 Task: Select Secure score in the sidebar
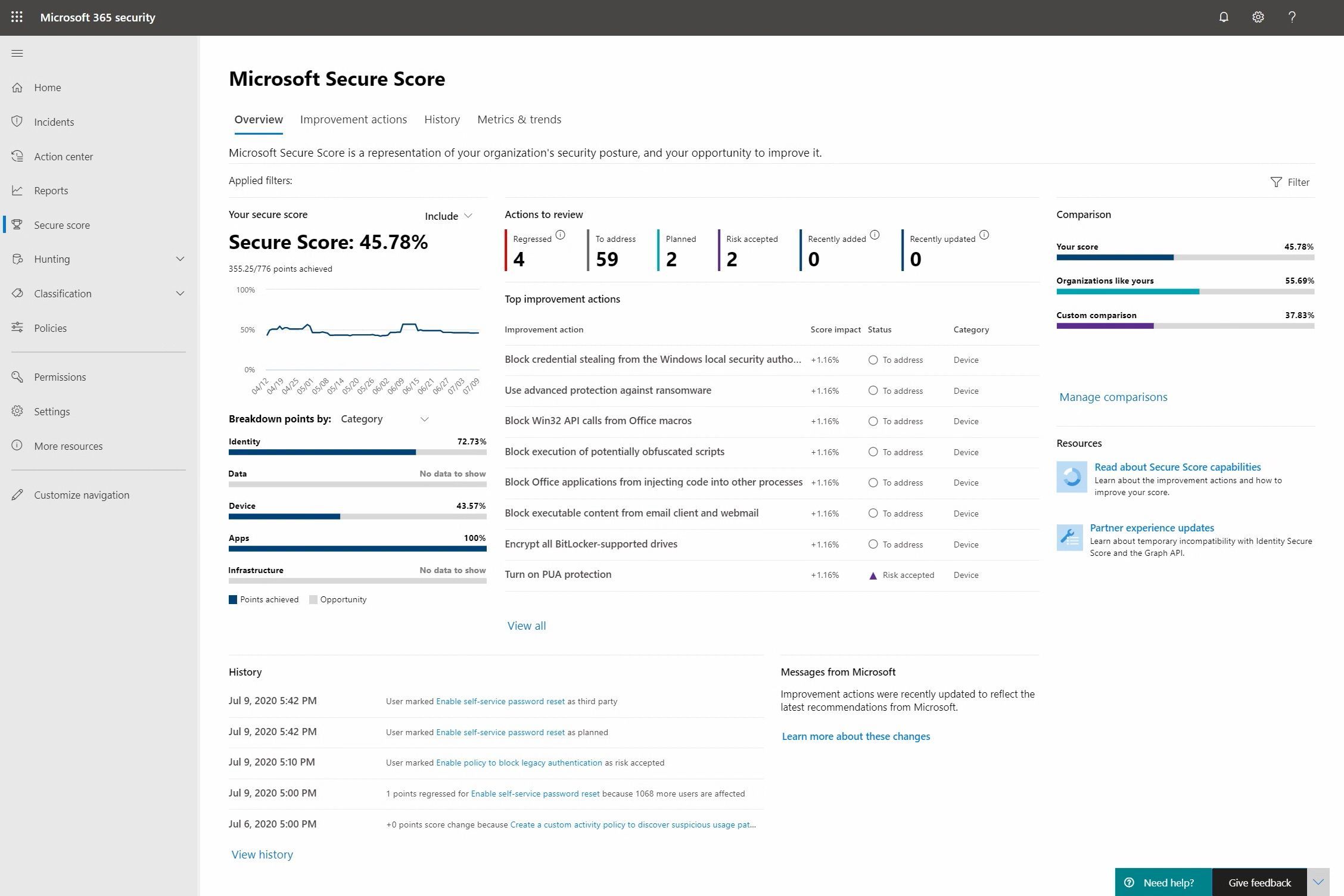62,225
